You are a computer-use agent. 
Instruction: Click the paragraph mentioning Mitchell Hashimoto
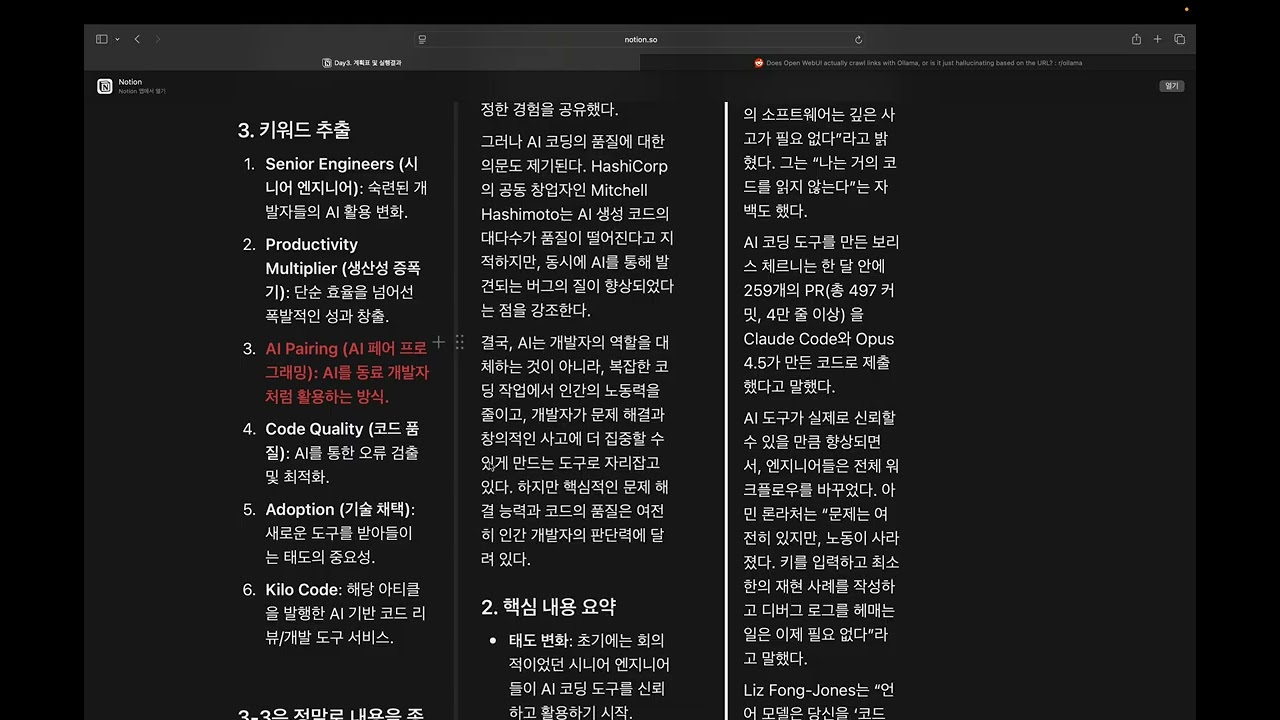point(578,226)
